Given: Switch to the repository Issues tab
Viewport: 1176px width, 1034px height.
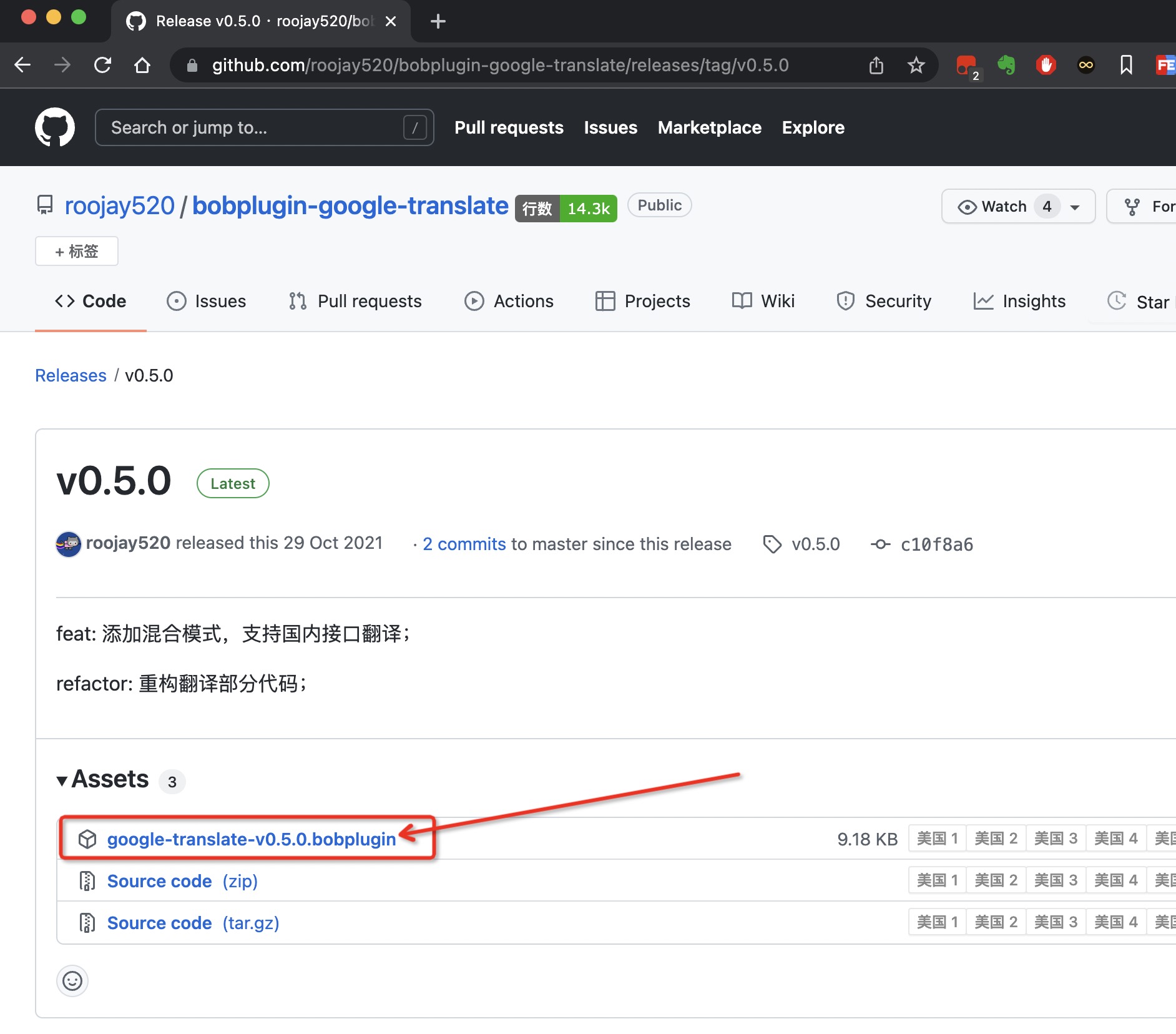Looking at the screenshot, I should click(207, 301).
